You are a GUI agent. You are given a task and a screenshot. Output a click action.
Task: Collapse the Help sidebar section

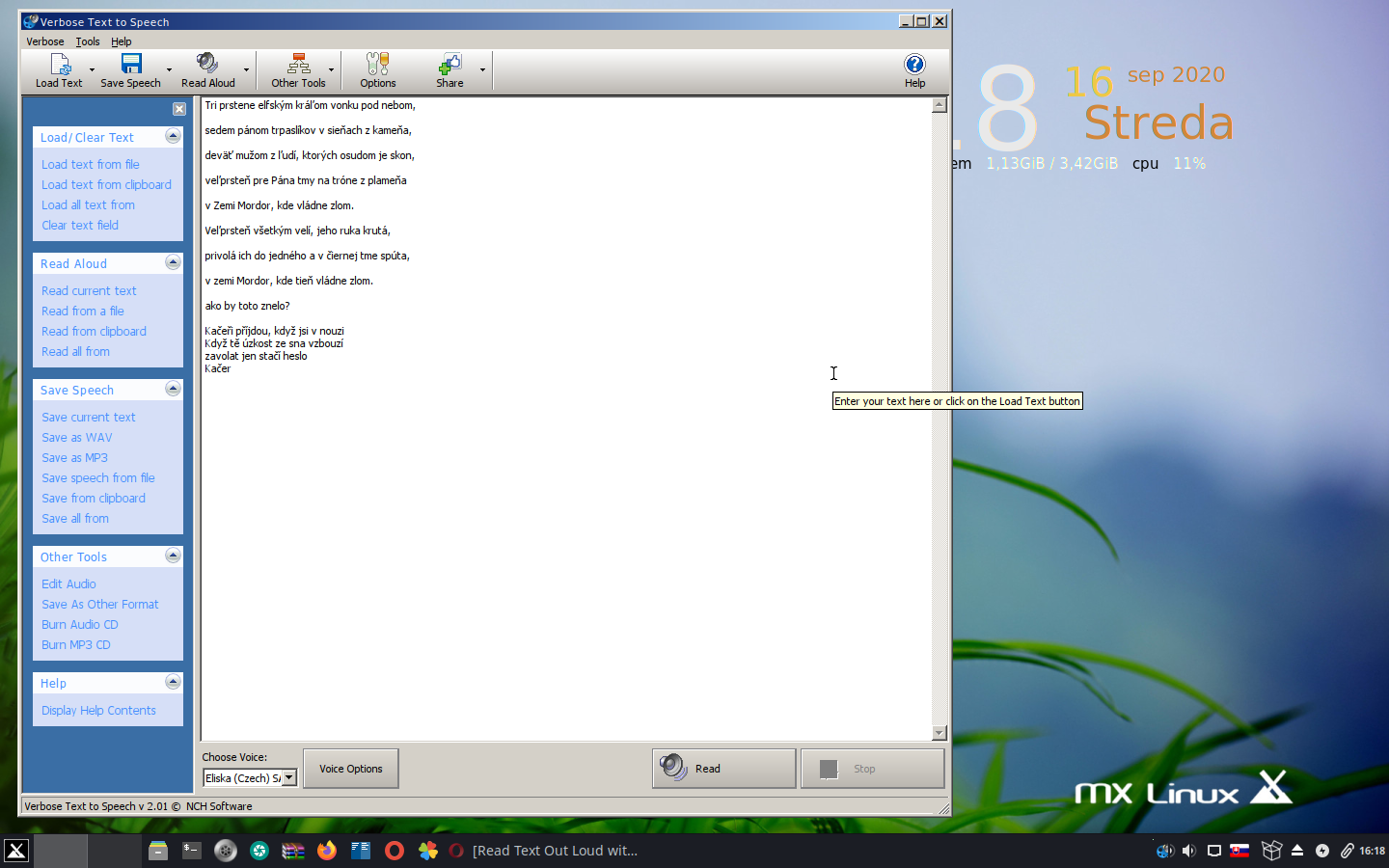click(x=173, y=682)
